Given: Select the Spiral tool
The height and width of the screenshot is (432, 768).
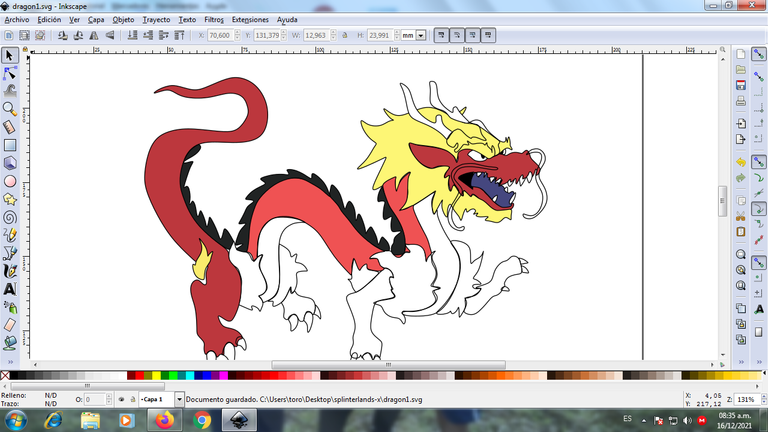Looking at the screenshot, I should tap(9, 217).
